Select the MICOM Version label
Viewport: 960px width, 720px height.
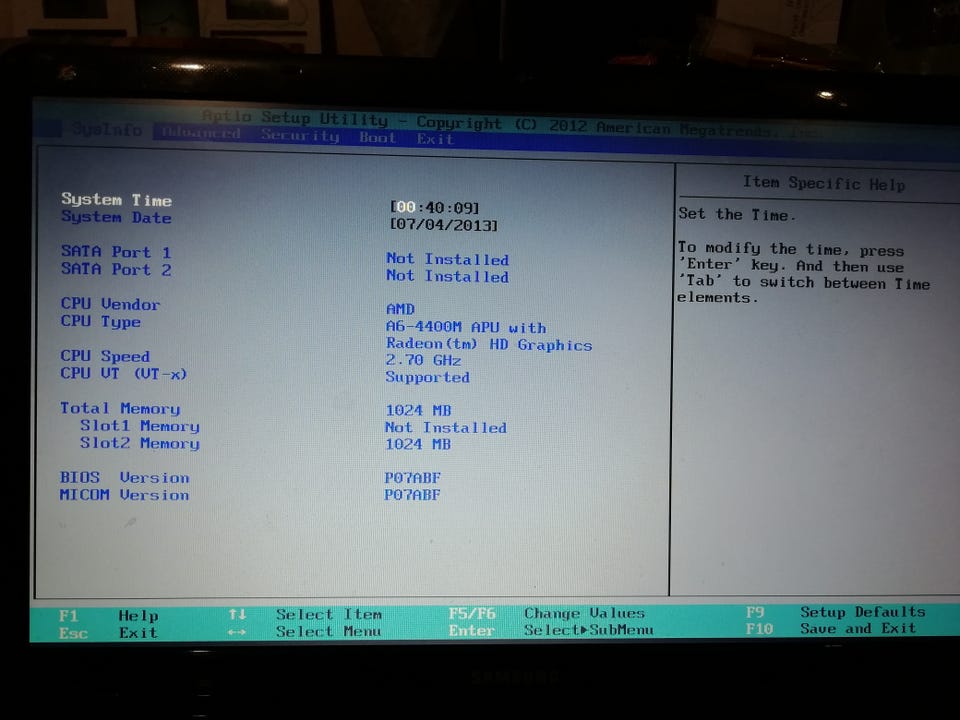coord(124,495)
